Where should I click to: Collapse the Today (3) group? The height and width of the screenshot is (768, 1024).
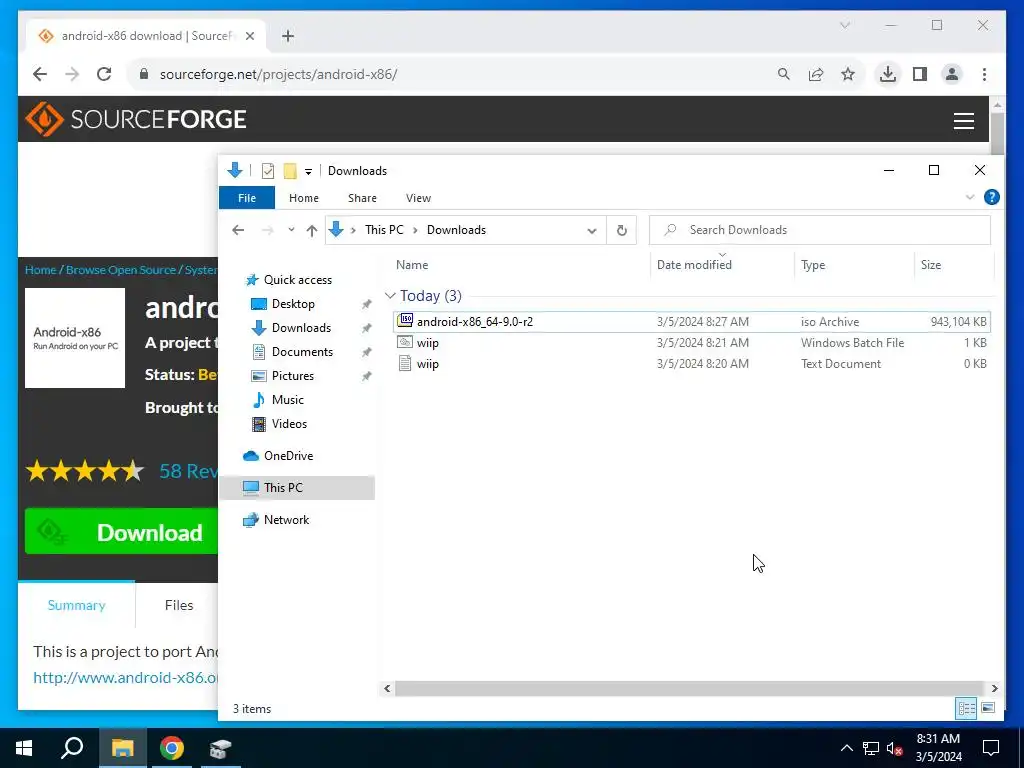[x=390, y=296]
